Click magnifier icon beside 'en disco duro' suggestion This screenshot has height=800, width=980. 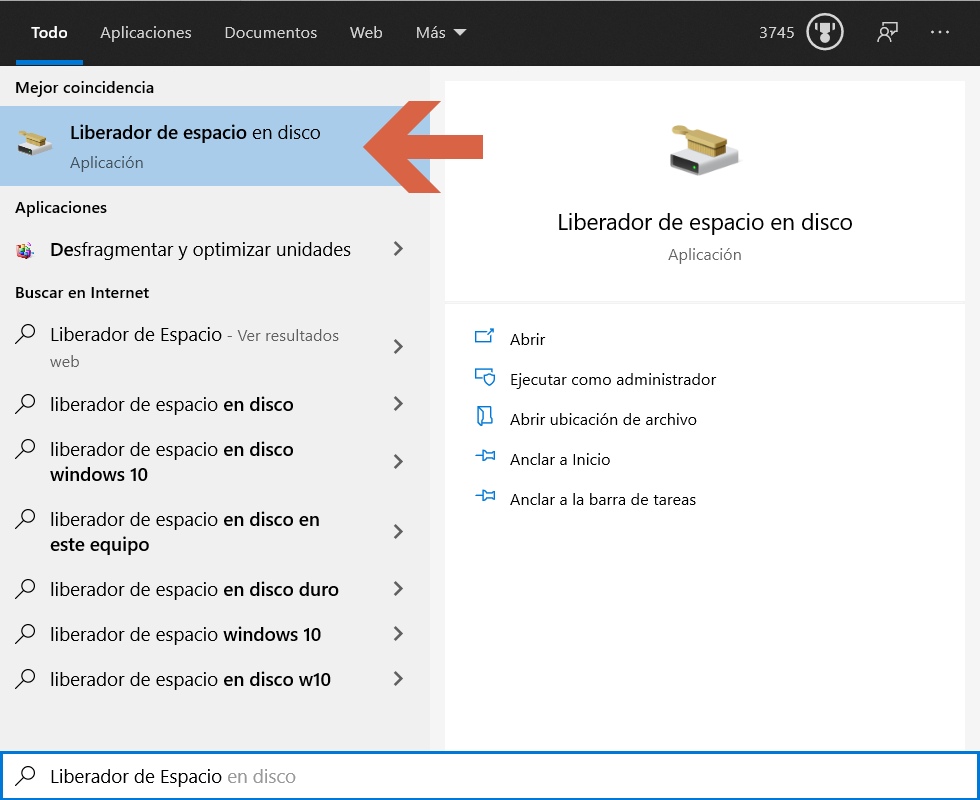coord(25,589)
